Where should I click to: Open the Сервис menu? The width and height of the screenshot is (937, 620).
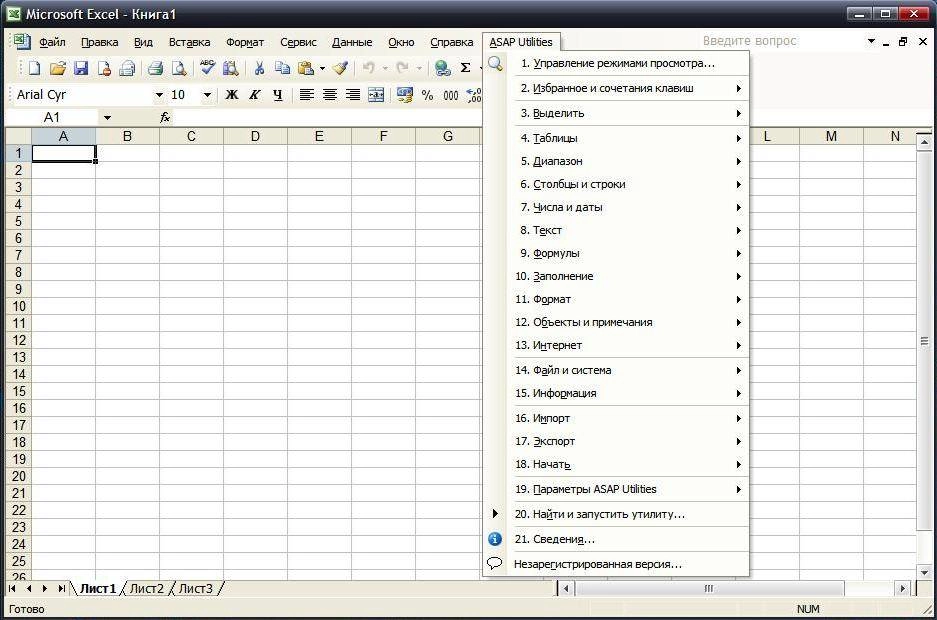click(298, 42)
